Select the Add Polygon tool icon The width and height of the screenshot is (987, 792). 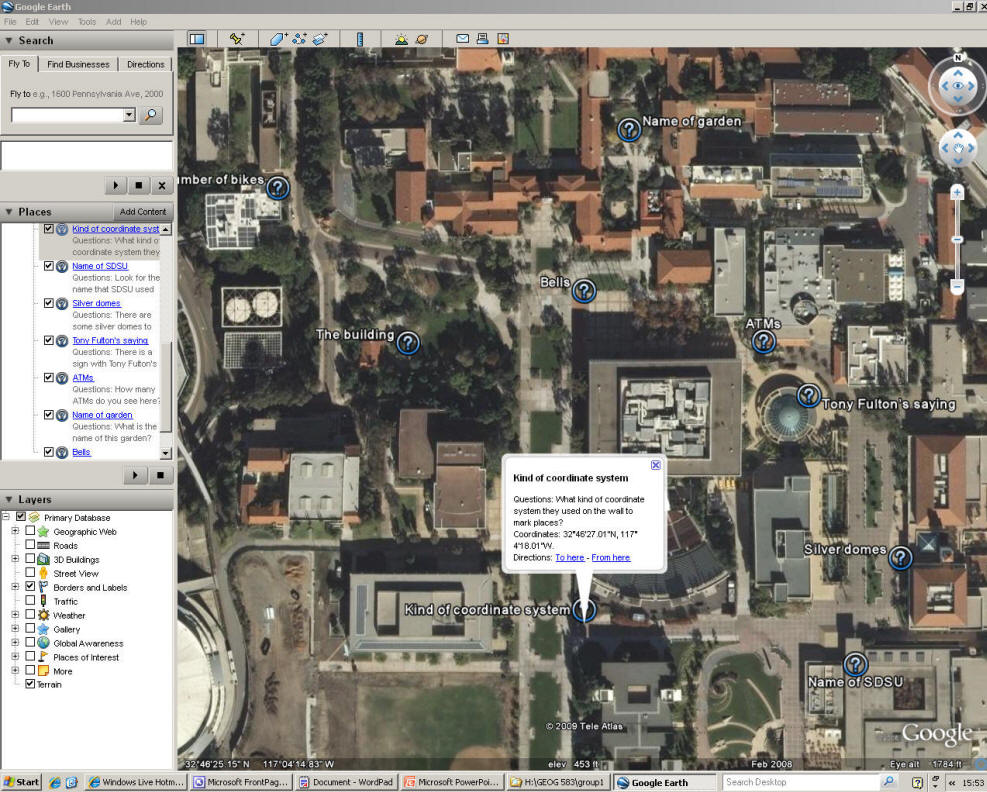278,39
